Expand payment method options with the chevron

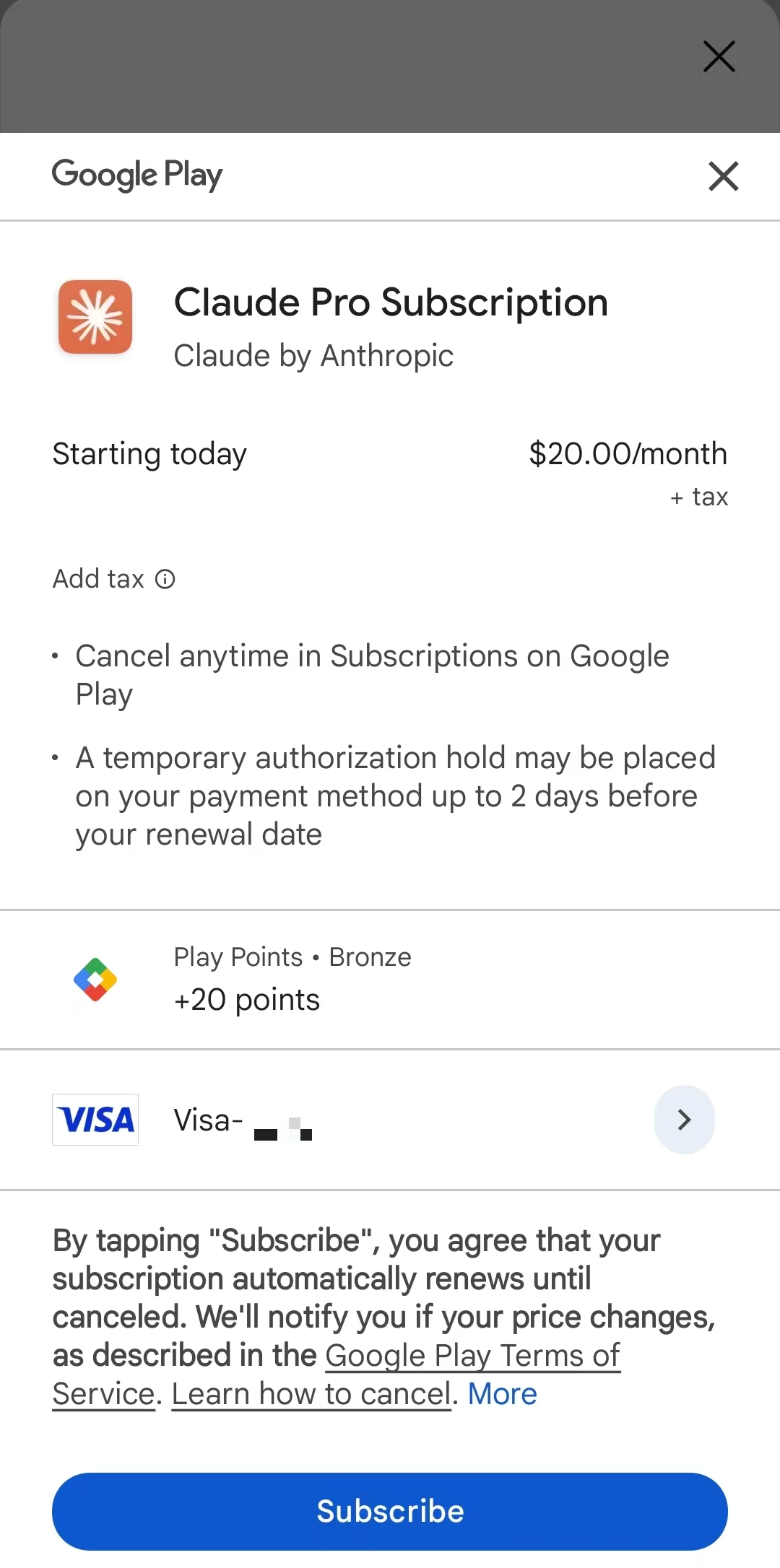tap(684, 1120)
